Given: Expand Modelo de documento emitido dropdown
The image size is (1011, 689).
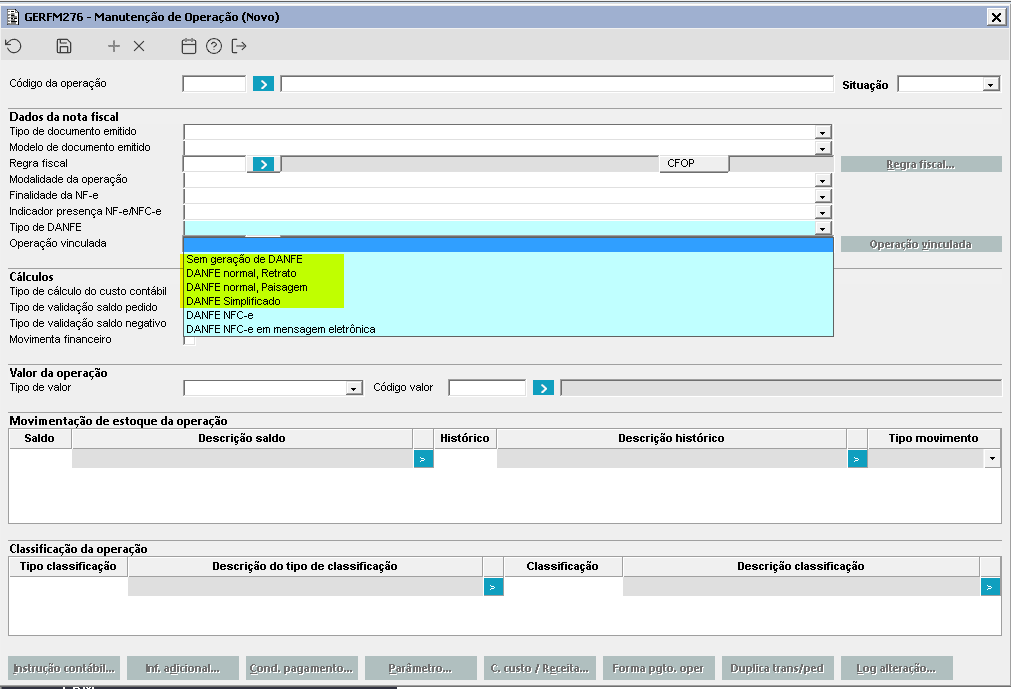Looking at the screenshot, I should [822, 148].
